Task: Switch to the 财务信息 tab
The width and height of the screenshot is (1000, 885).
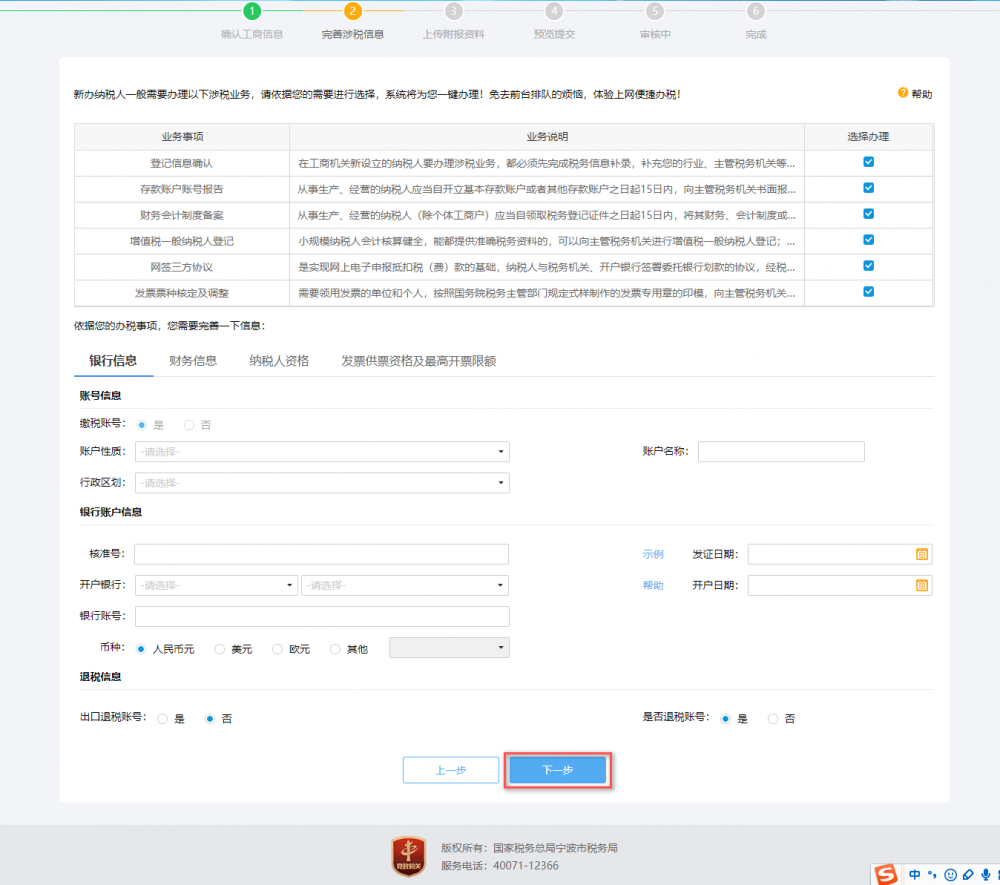Action: coord(193,361)
